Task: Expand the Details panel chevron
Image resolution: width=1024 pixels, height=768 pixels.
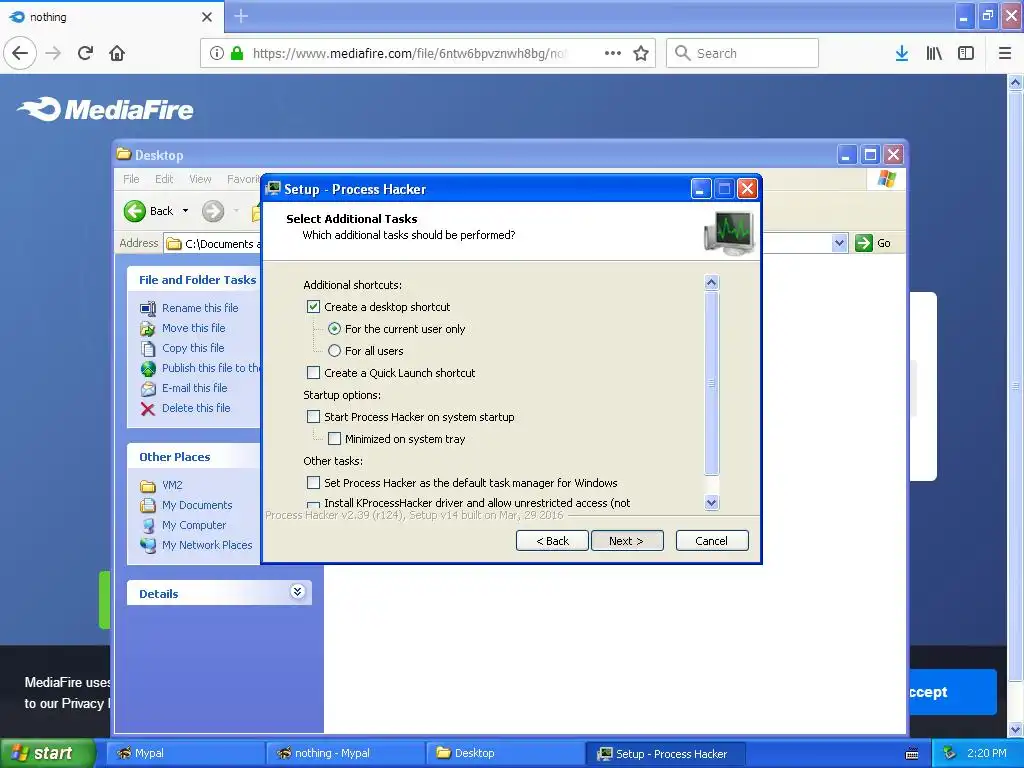Action: [x=297, y=592]
